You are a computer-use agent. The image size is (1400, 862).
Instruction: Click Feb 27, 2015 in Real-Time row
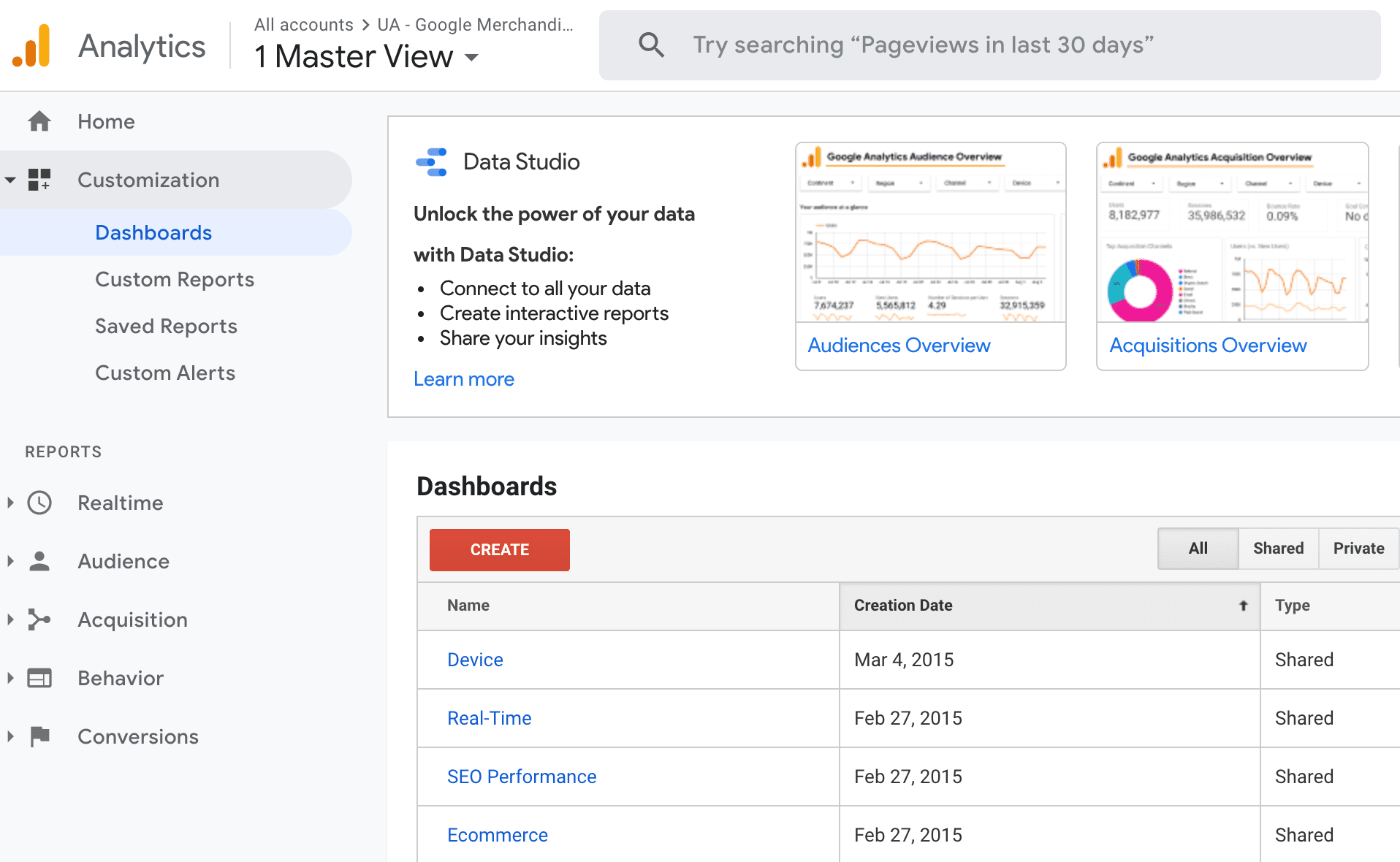pos(908,718)
